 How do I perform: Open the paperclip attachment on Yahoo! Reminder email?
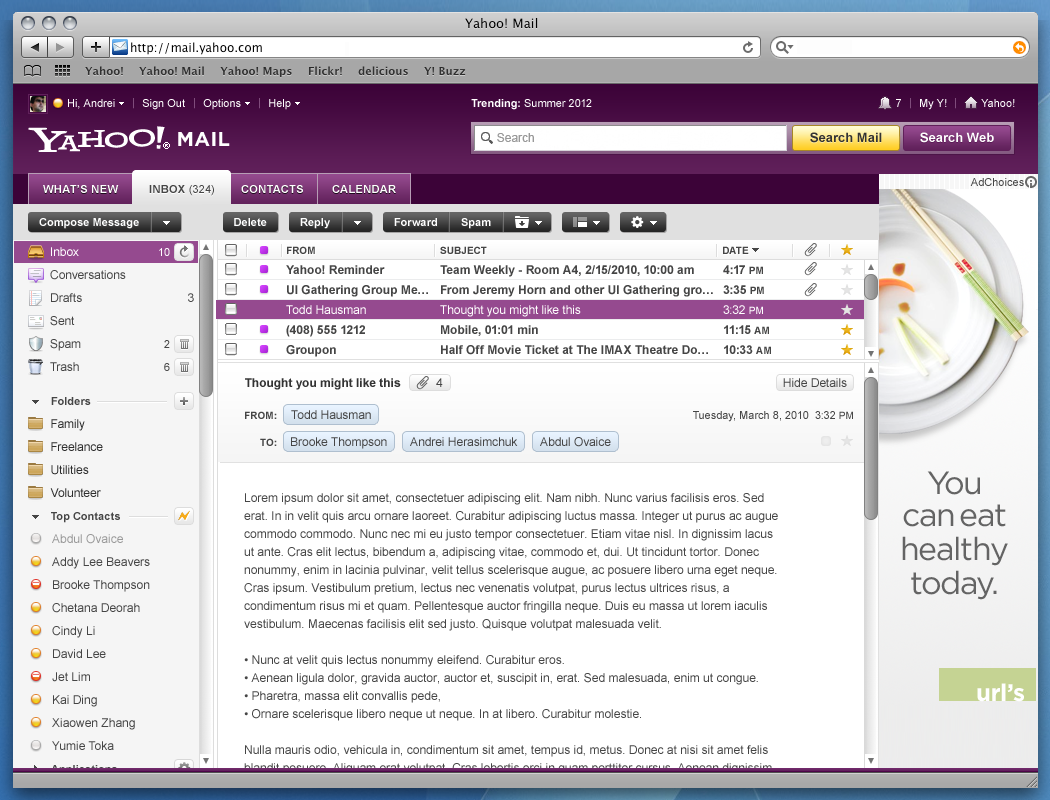[810, 269]
